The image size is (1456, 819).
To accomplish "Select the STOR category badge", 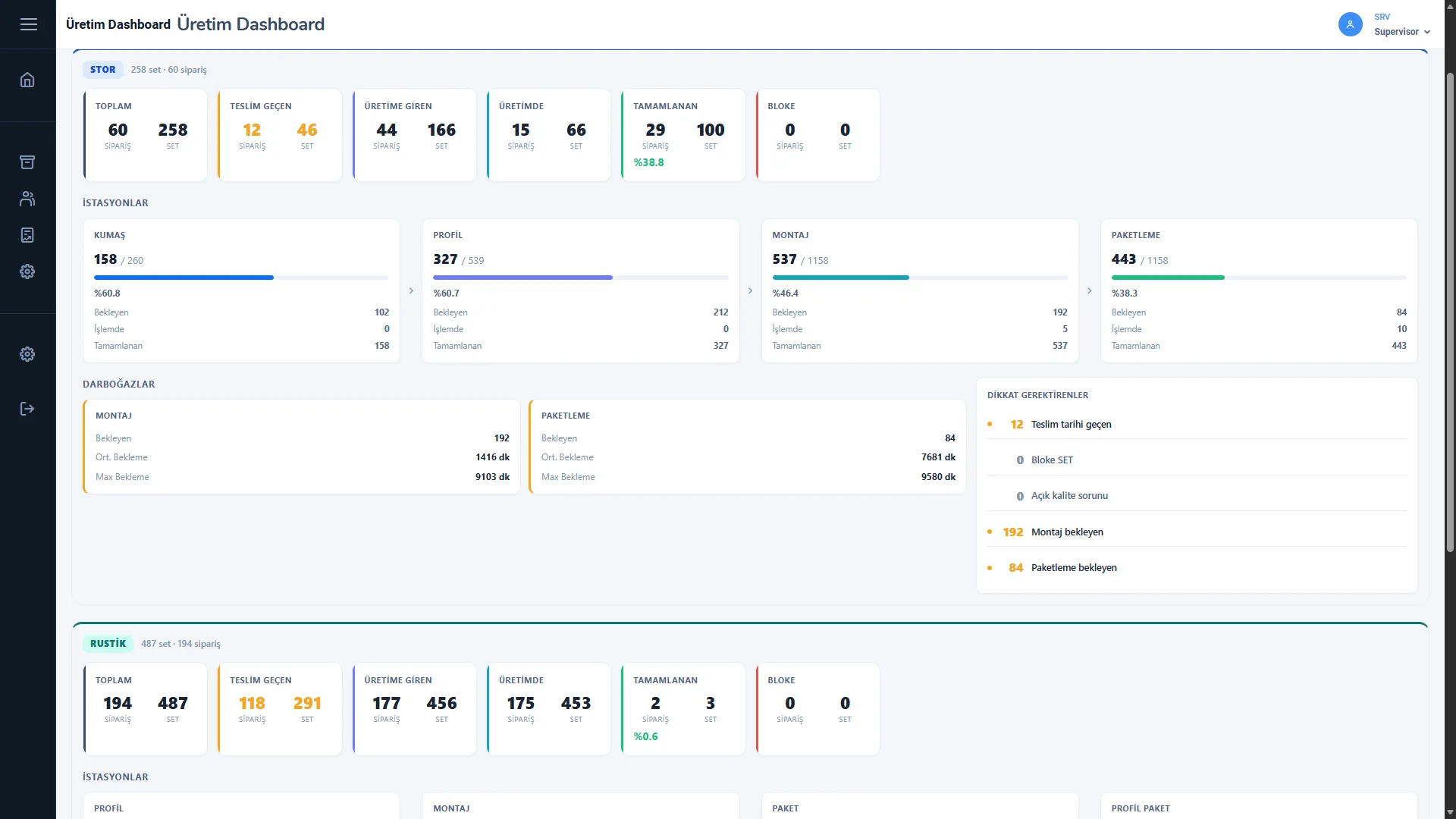I will click(x=103, y=69).
